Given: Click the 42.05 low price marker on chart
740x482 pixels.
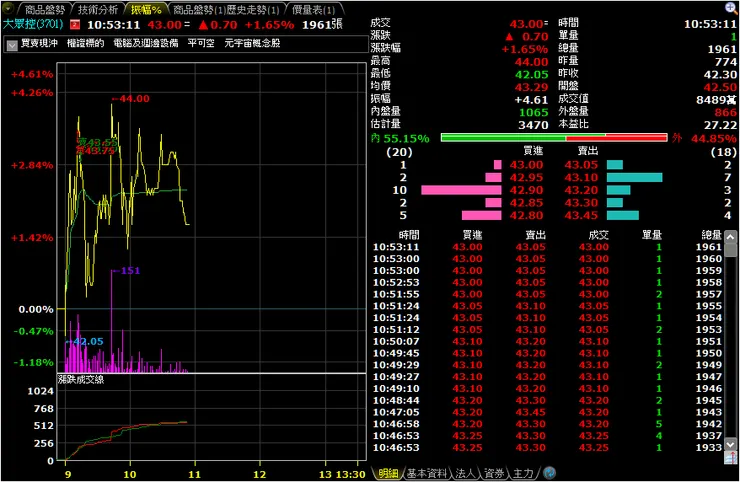Looking at the screenshot, I should [84, 341].
